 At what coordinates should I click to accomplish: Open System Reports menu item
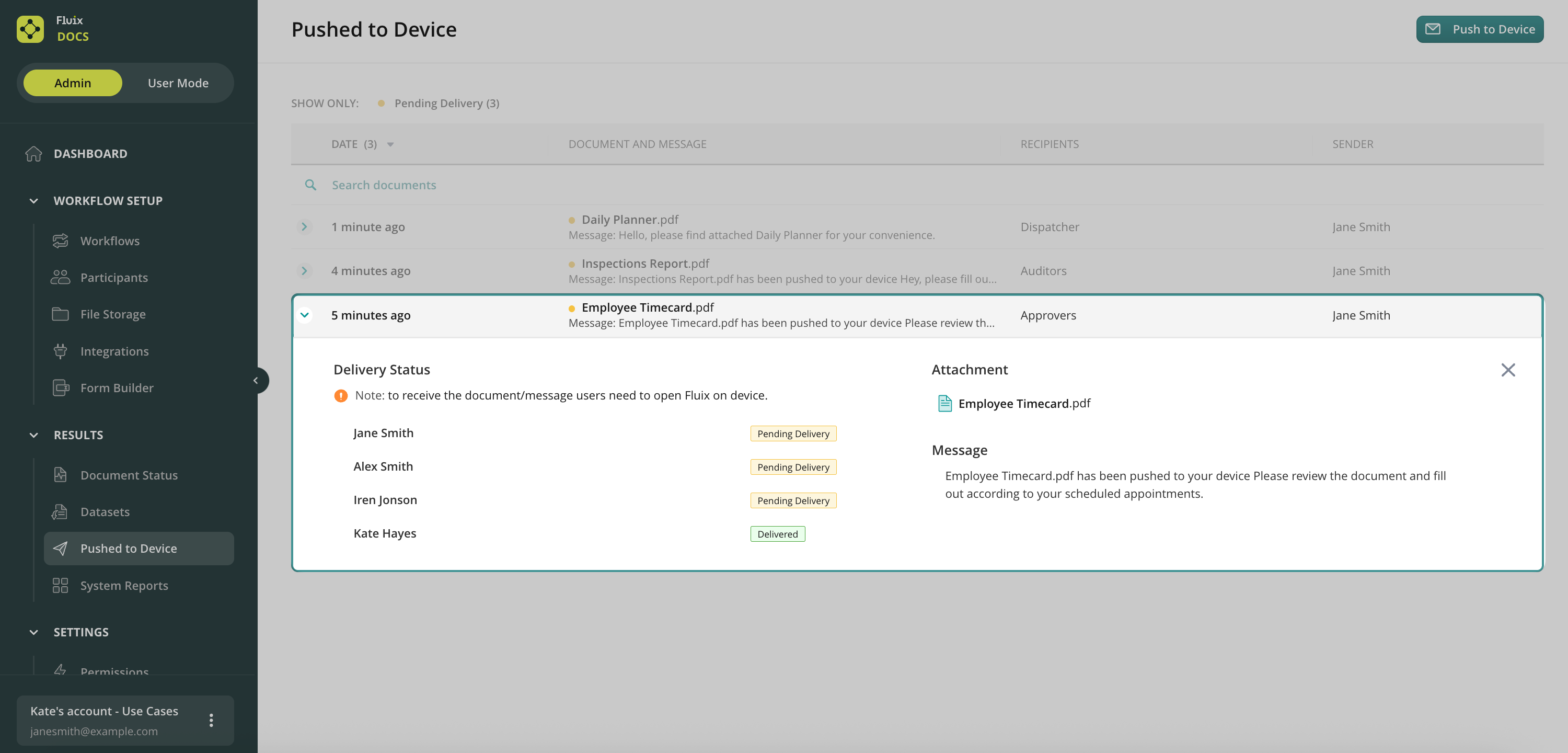[123, 586]
